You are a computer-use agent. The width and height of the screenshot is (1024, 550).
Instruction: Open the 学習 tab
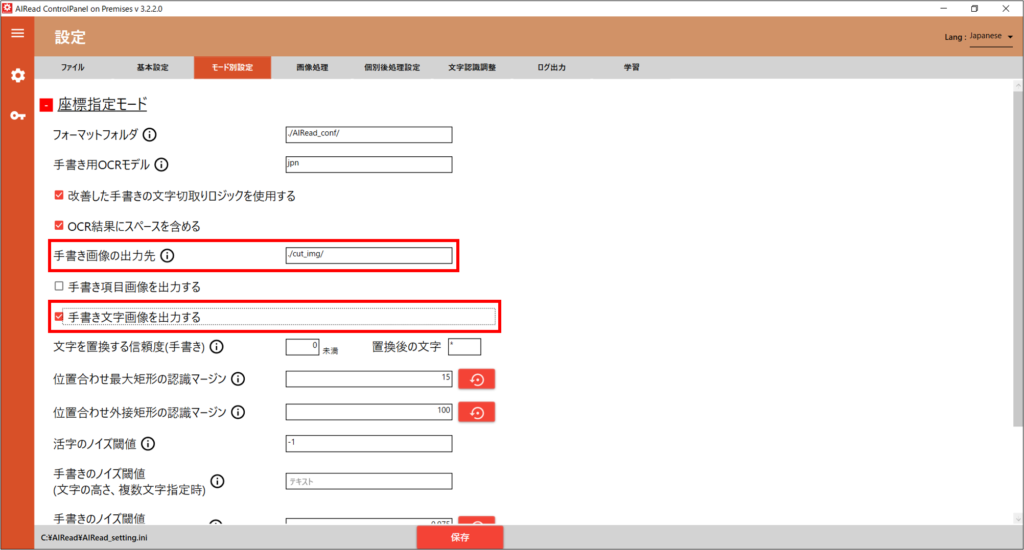pyautogui.click(x=631, y=67)
